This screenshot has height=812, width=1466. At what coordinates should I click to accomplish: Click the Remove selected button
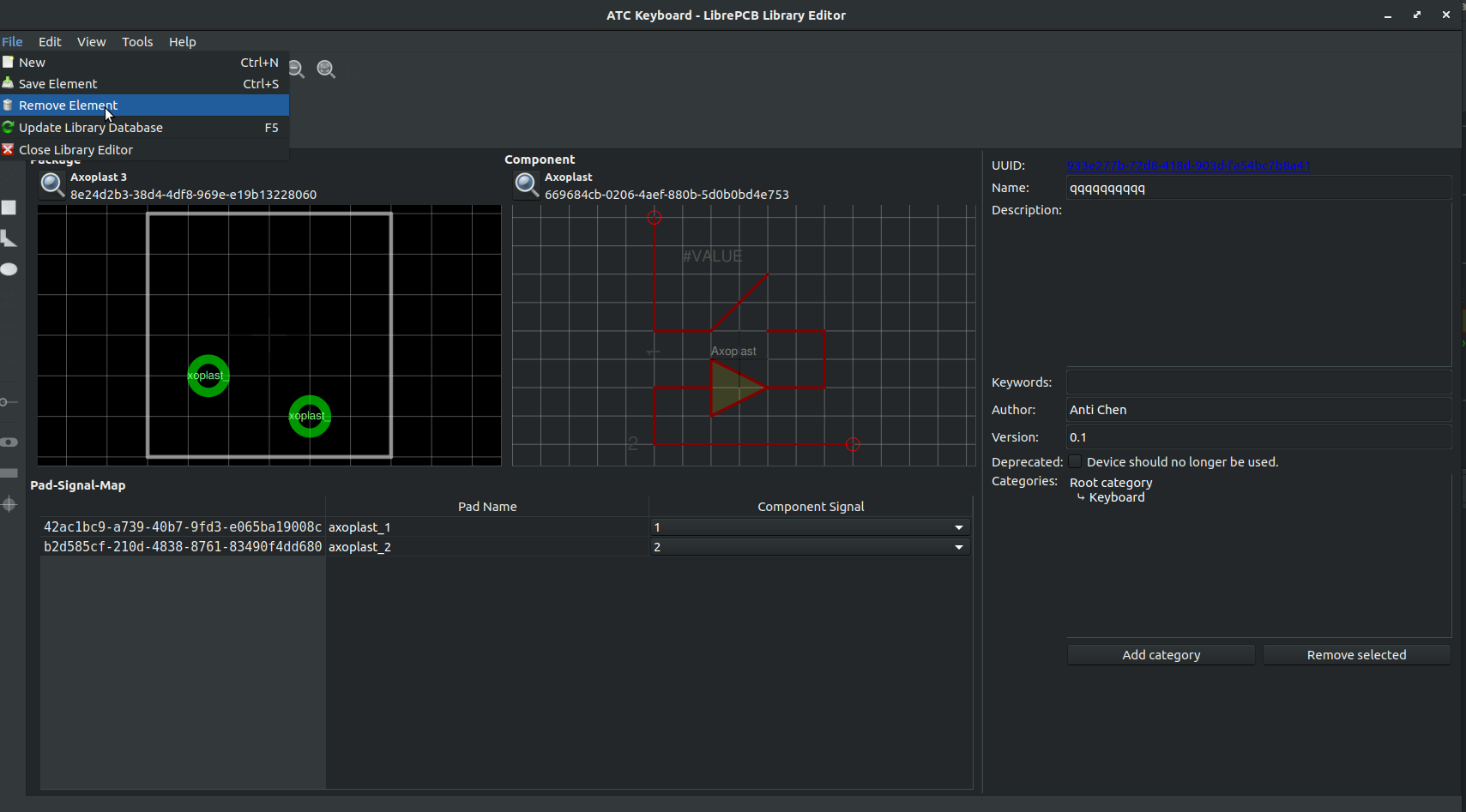(x=1357, y=655)
